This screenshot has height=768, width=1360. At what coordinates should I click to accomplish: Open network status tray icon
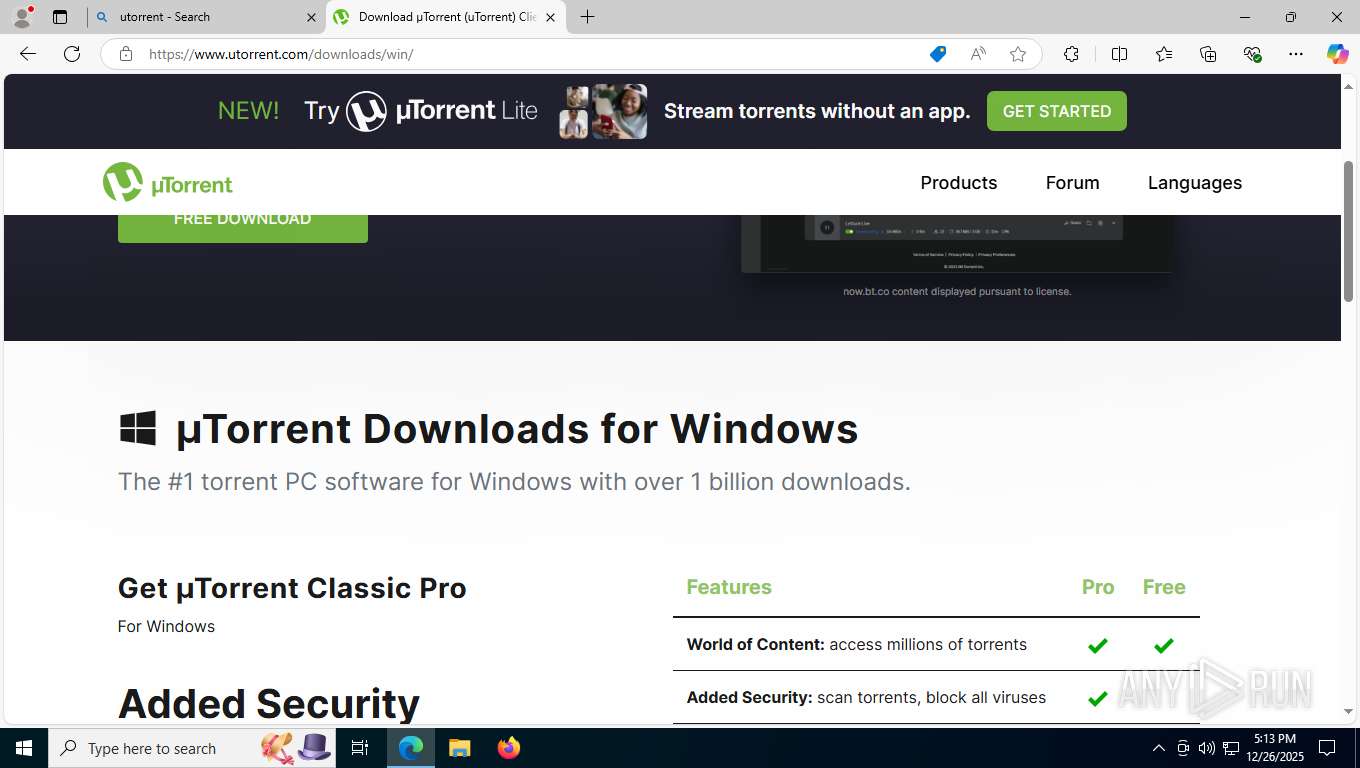click(x=1231, y=748)
